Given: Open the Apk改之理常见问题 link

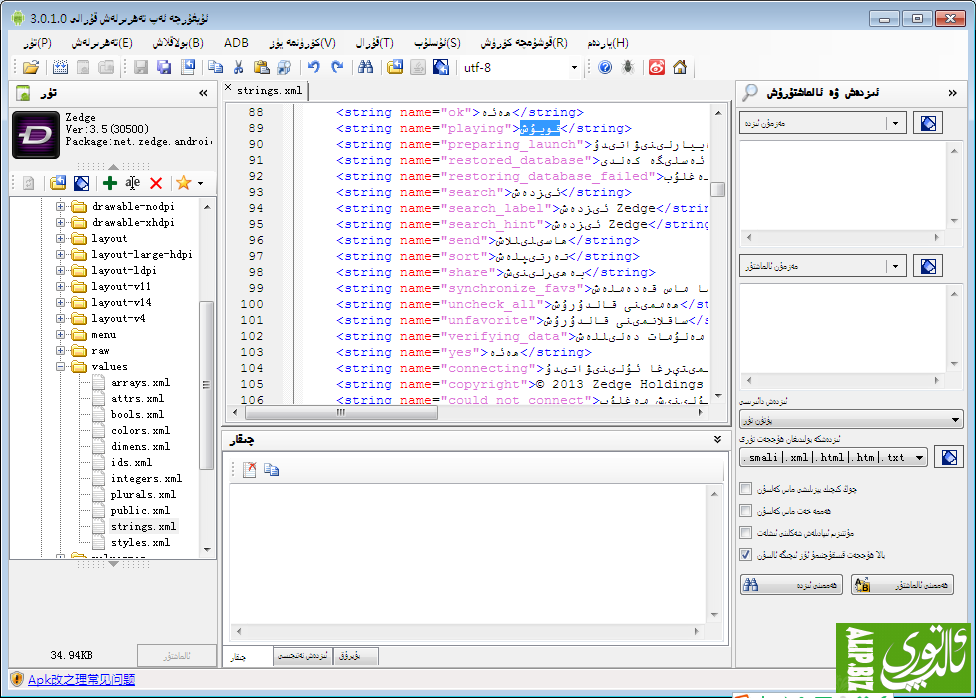Looking at the screenshot, I should click(x=80, y=680).
